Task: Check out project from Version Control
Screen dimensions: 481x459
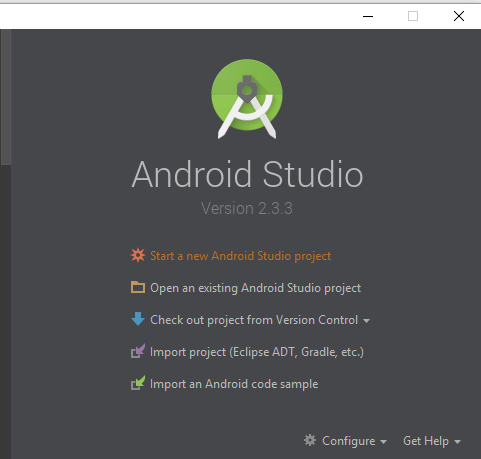Action: (254, 320)
